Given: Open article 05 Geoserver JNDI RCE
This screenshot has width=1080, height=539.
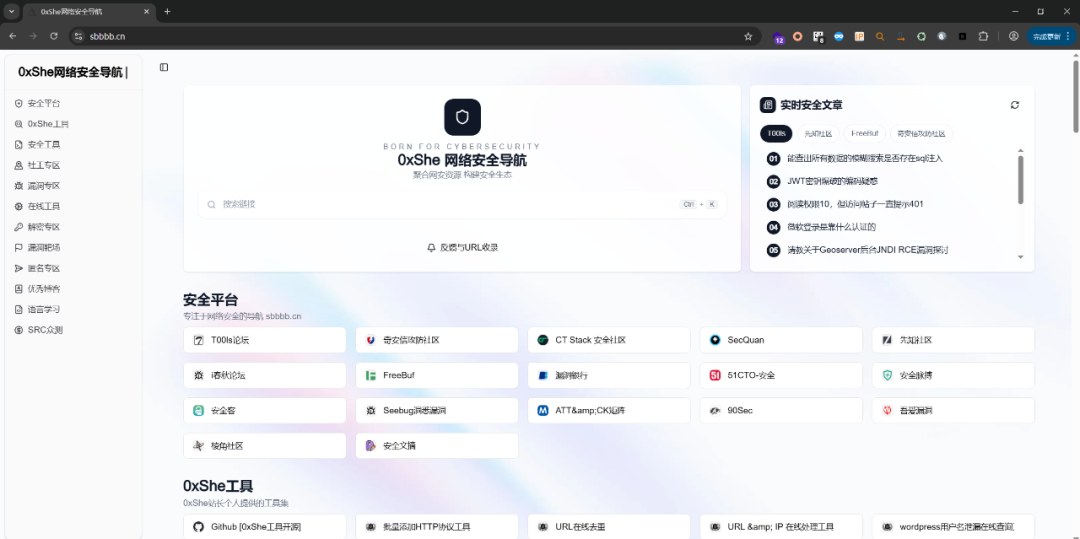Looking at the screenshot, I should 868,250.
